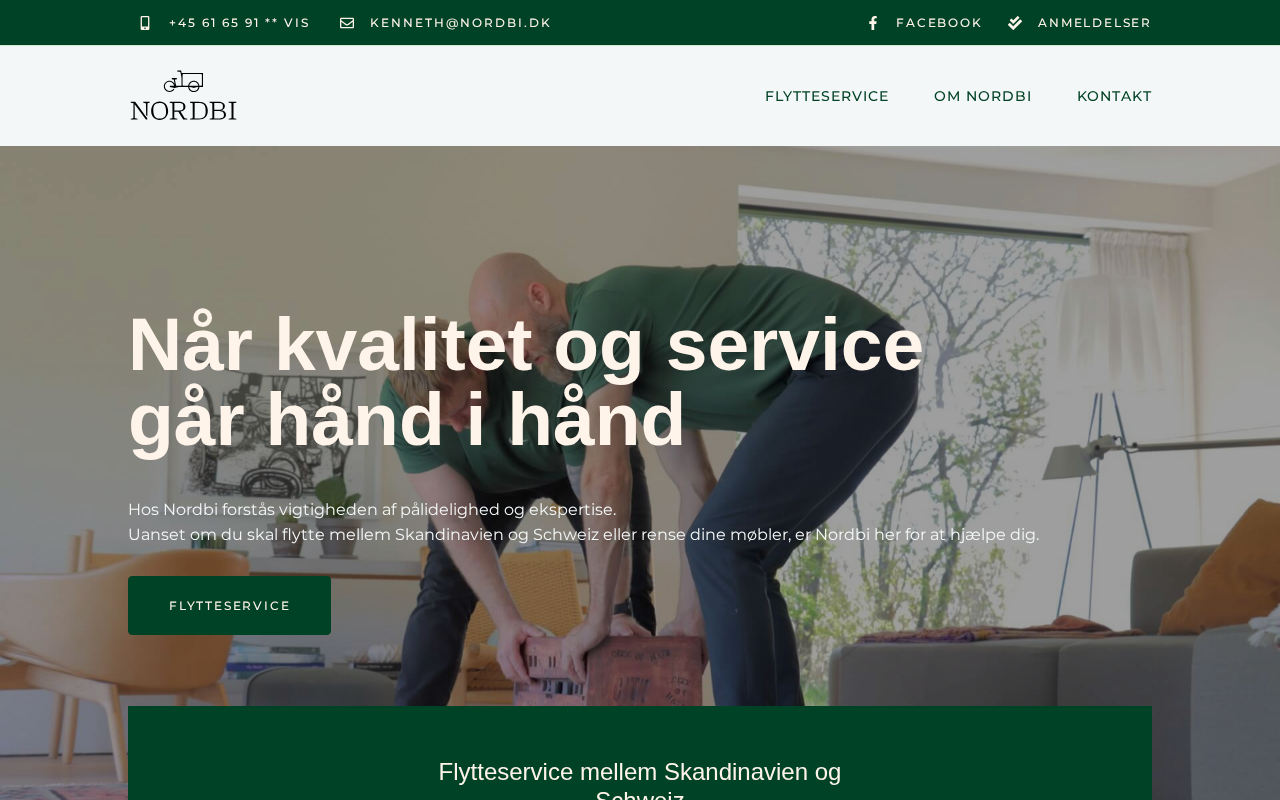Viewport: 1280px width, 800px height.
Task: Reveal the full phone number via VIS
Action: pyautogui.click(x=298, y=23)
